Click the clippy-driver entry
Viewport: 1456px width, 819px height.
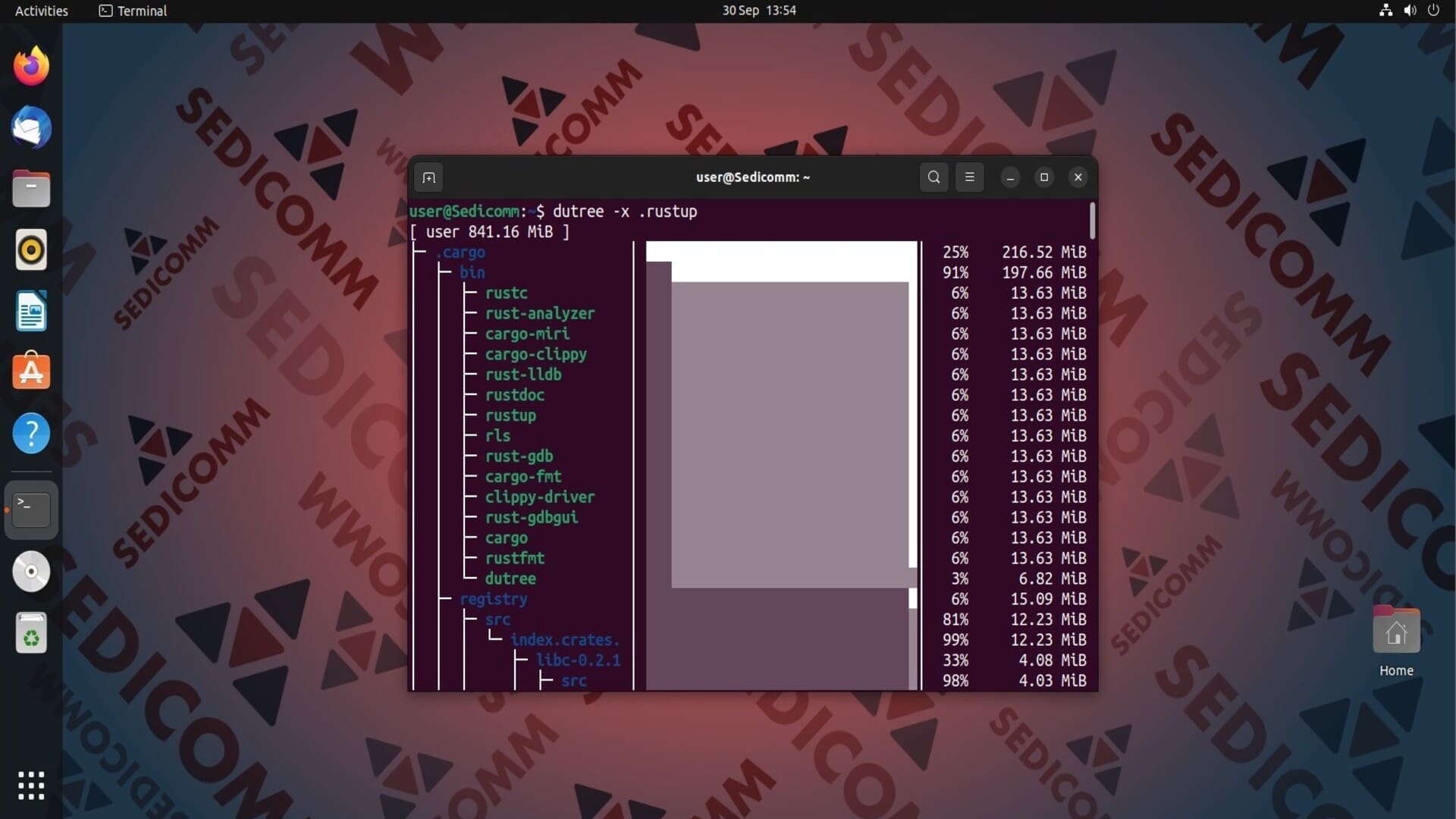coord(539,497)
